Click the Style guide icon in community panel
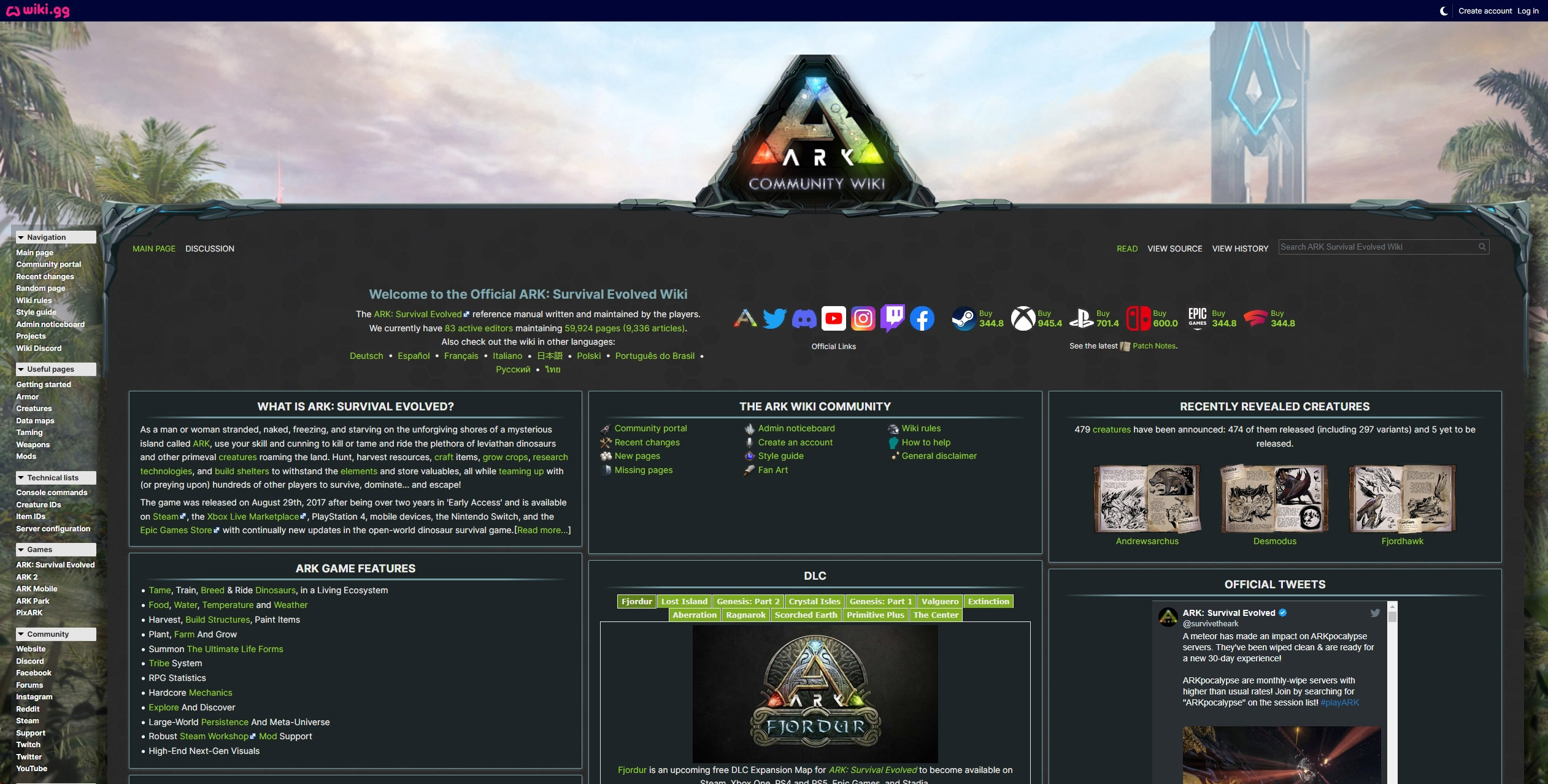1548x784 pixels. tap(749, 456)
